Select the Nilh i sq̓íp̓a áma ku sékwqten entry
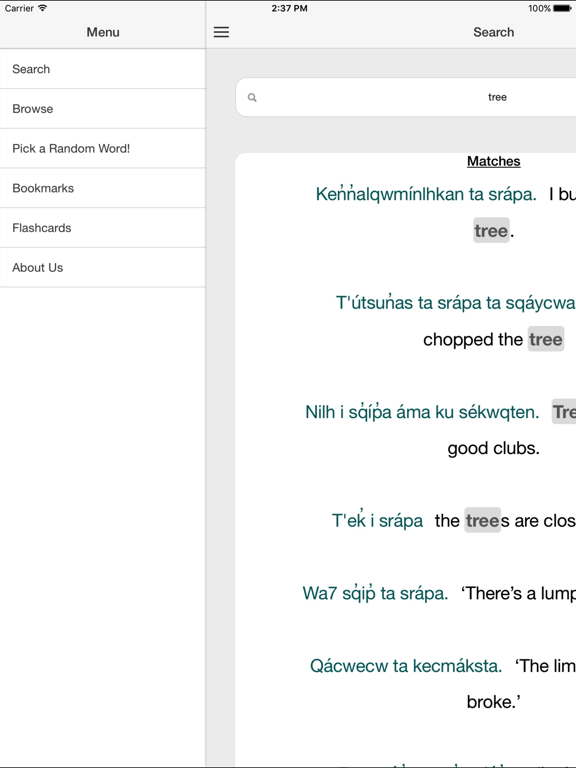The image size is (576, 768). [x=422, y=412]
